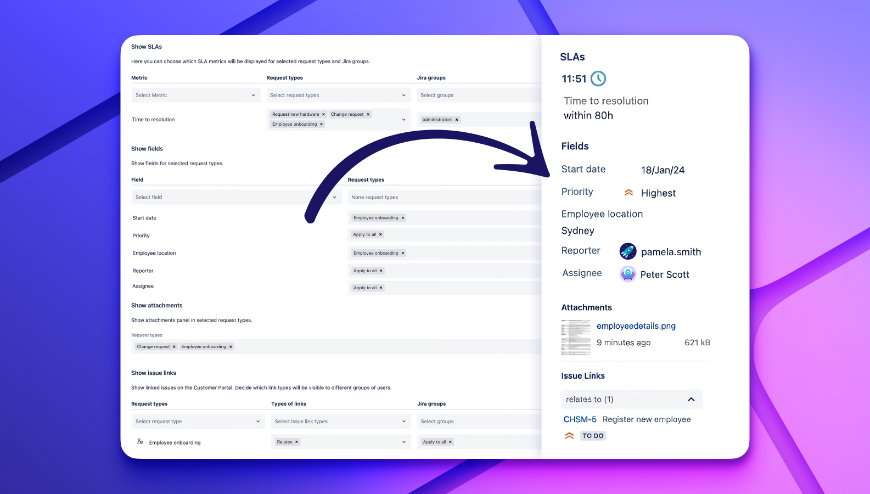Click the 'Register new employee' issue summary

pos(646,419)
